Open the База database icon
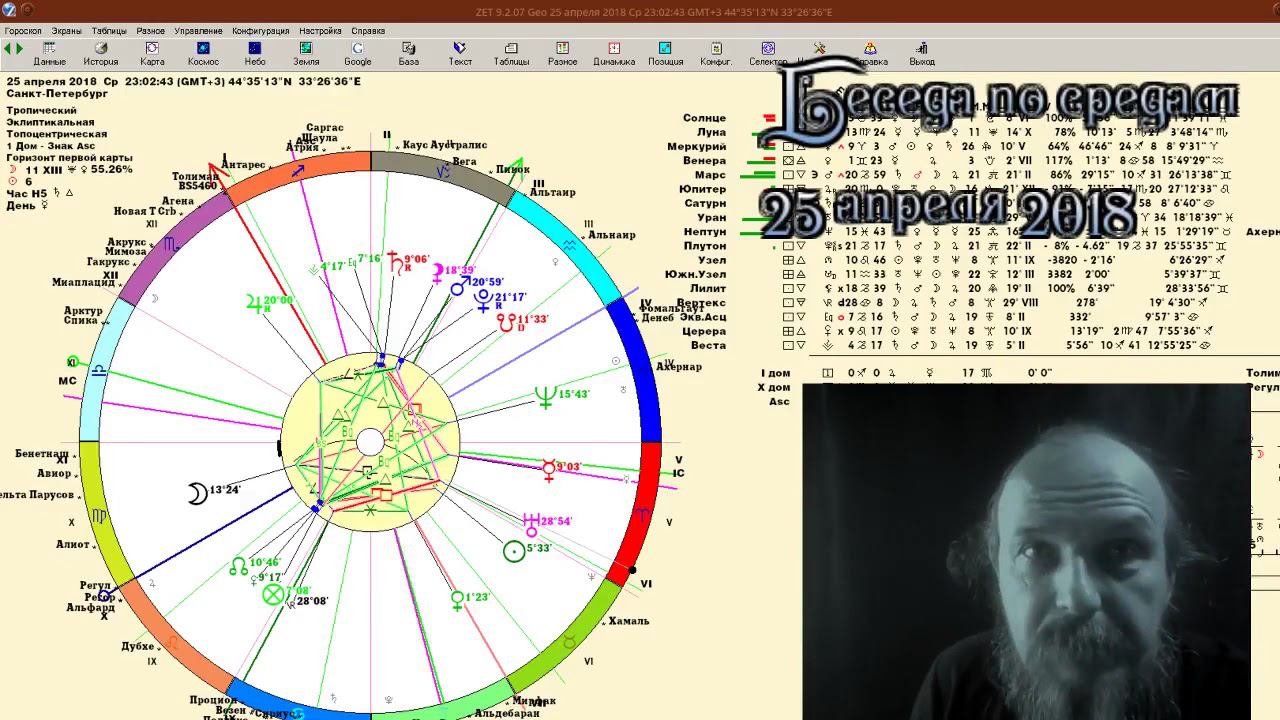The height and width of the screenshot is (720, 1280). [x=409, y=54]
